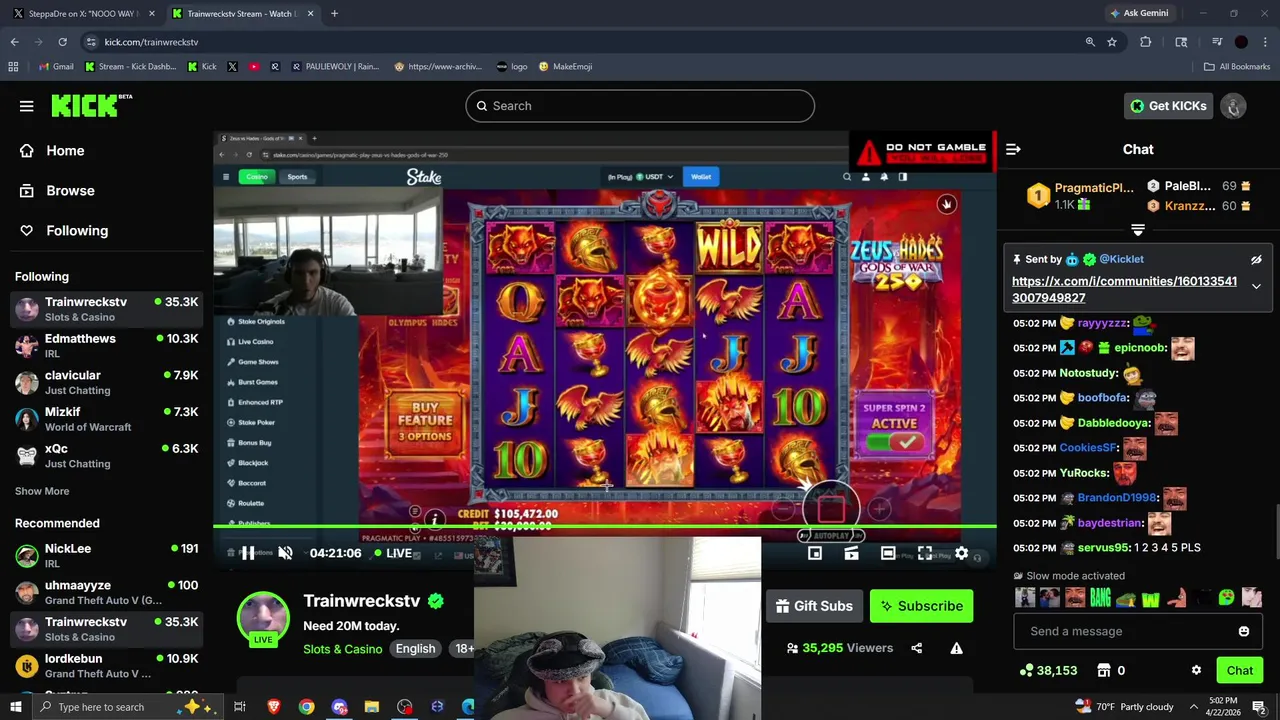Open the stream player settings gear
Screen dimensions: 1280x720
tap(961, 553)
